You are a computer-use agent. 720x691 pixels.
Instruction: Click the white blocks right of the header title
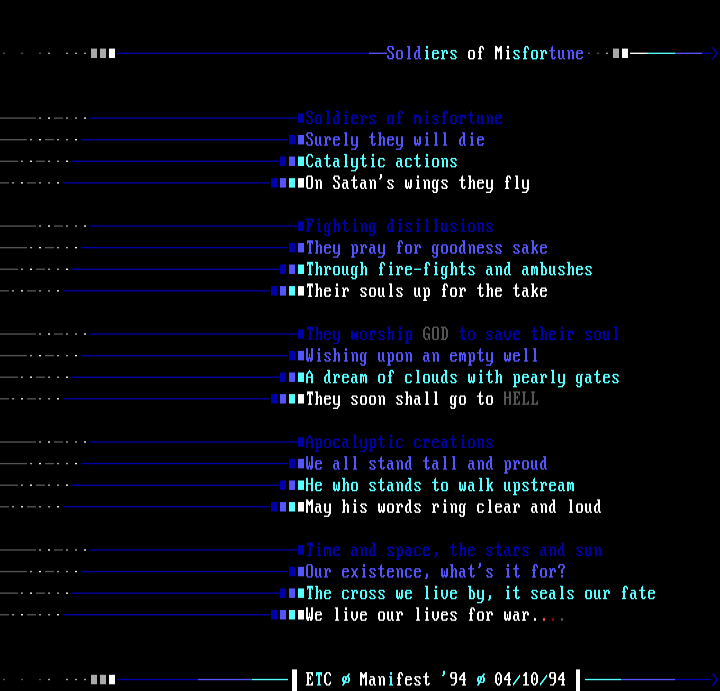point(621,53)
